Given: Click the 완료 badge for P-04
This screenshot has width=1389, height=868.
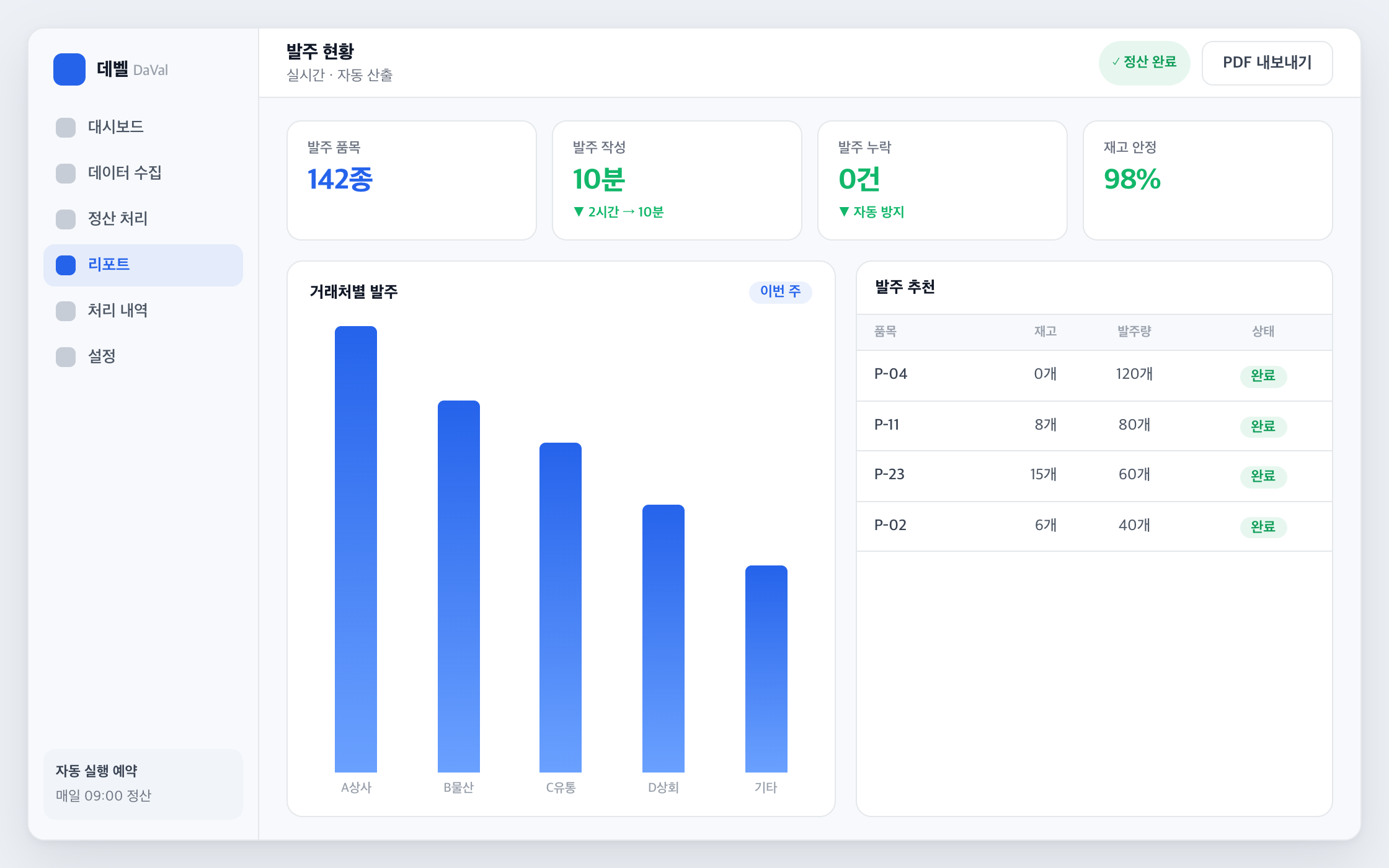Looking at the screenshot, I should pyautogui.click(x=1263, y=376).
